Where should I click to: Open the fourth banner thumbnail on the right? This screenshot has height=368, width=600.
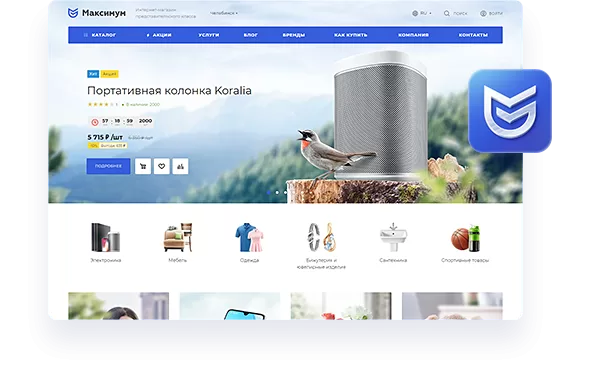click(452, 306)
